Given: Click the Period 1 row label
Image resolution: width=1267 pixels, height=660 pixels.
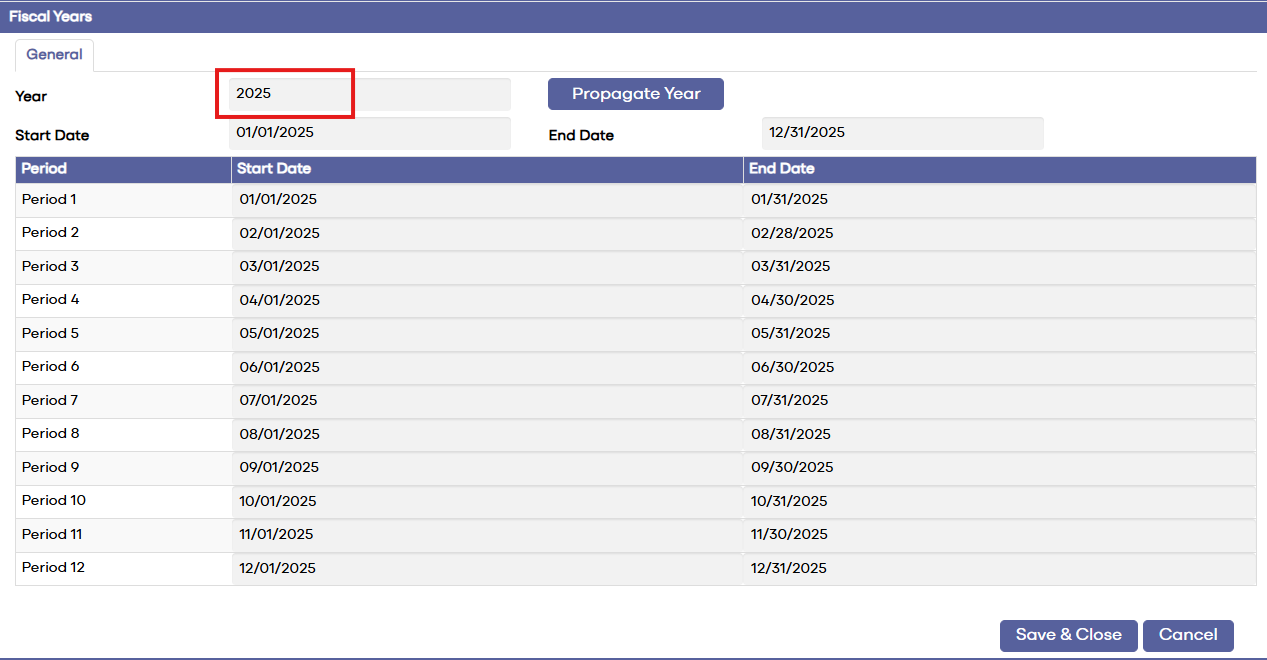Looking at the screenshot, I should point(49,199).
